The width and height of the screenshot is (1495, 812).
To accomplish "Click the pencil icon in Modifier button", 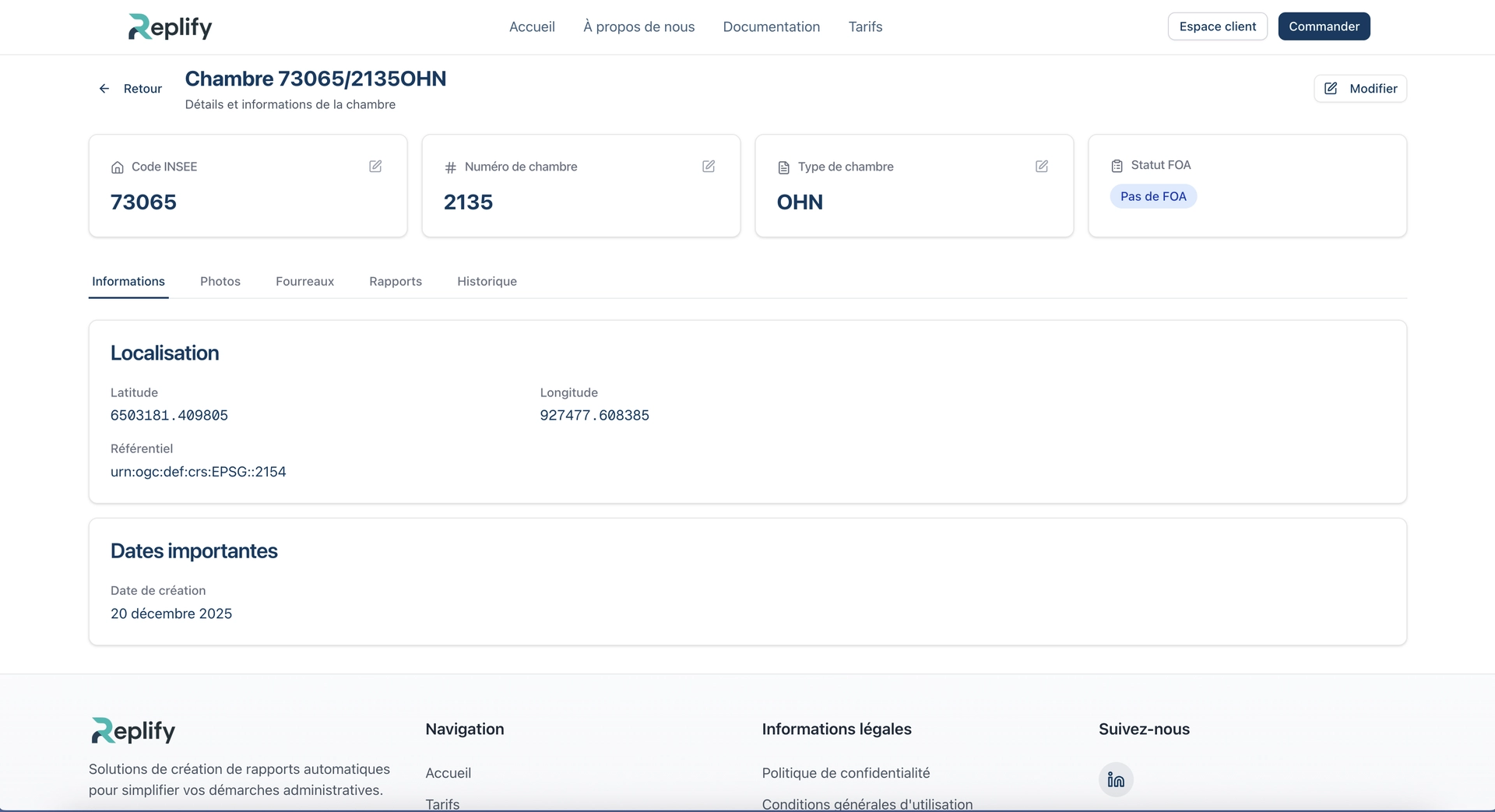I will (x=1331, y=89).
